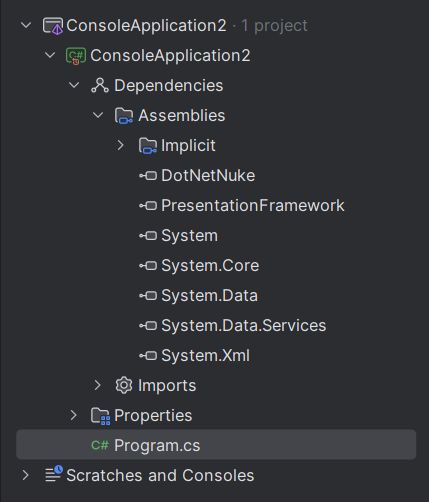The image size is (429, 502).
Task: Click the ConsoleApplication2 solution icon
Action: click(x=53, y=26)
